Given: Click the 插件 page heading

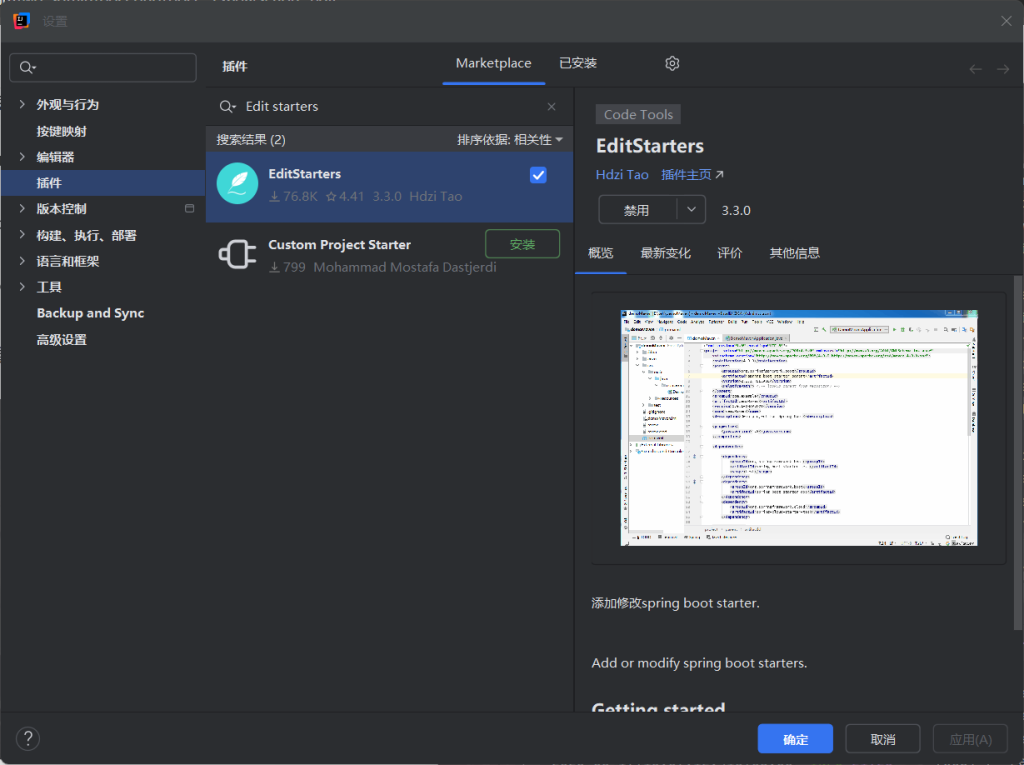Looking at the screenshot, I should [234, 67].
